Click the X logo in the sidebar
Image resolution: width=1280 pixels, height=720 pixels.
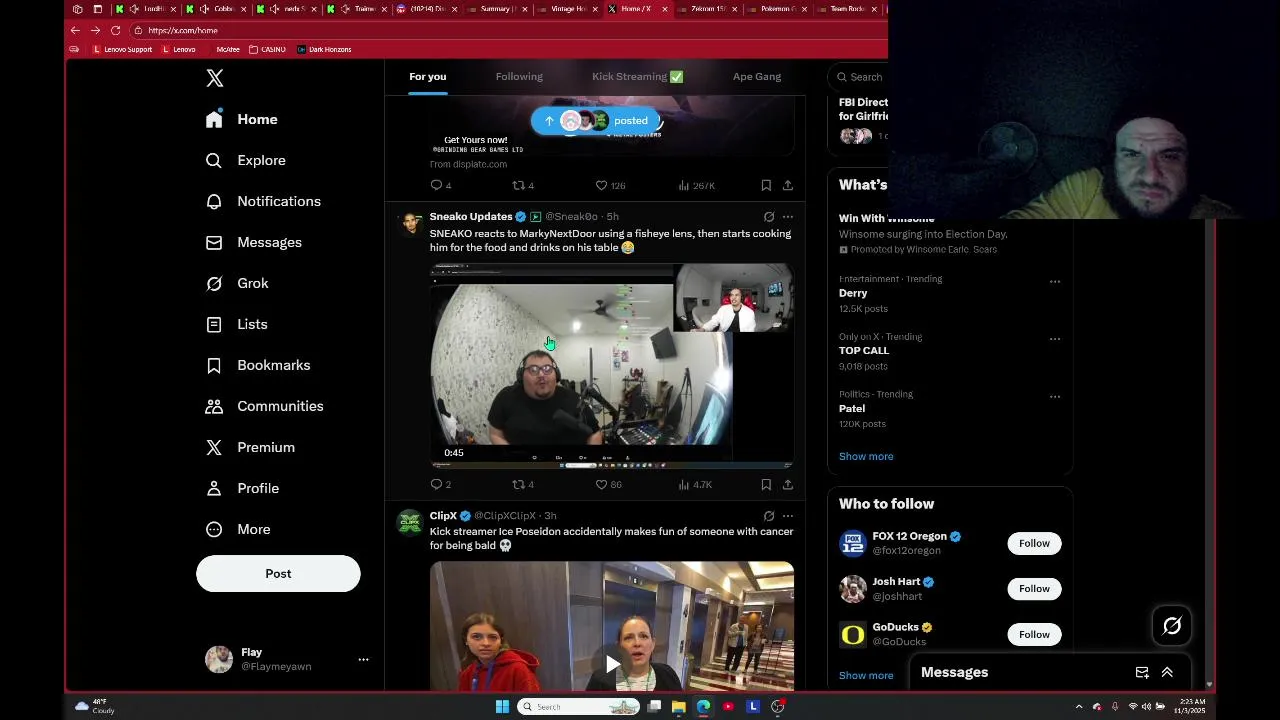215,78
